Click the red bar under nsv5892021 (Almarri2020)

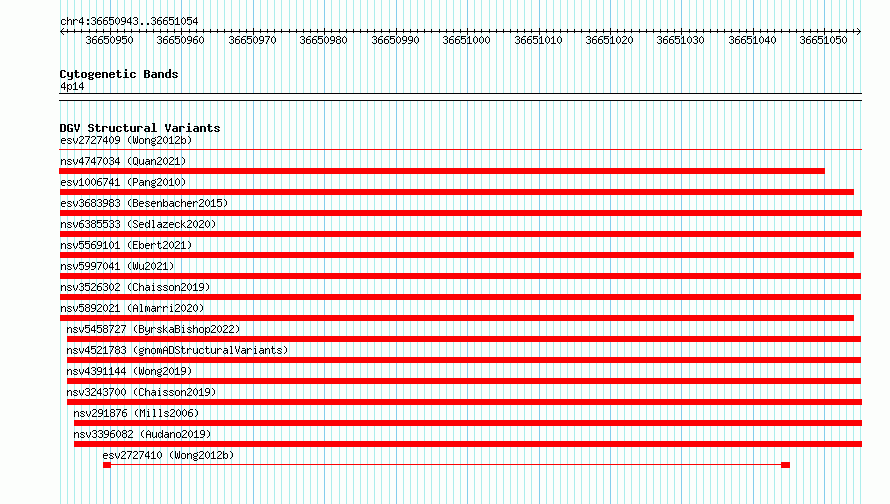457,318
